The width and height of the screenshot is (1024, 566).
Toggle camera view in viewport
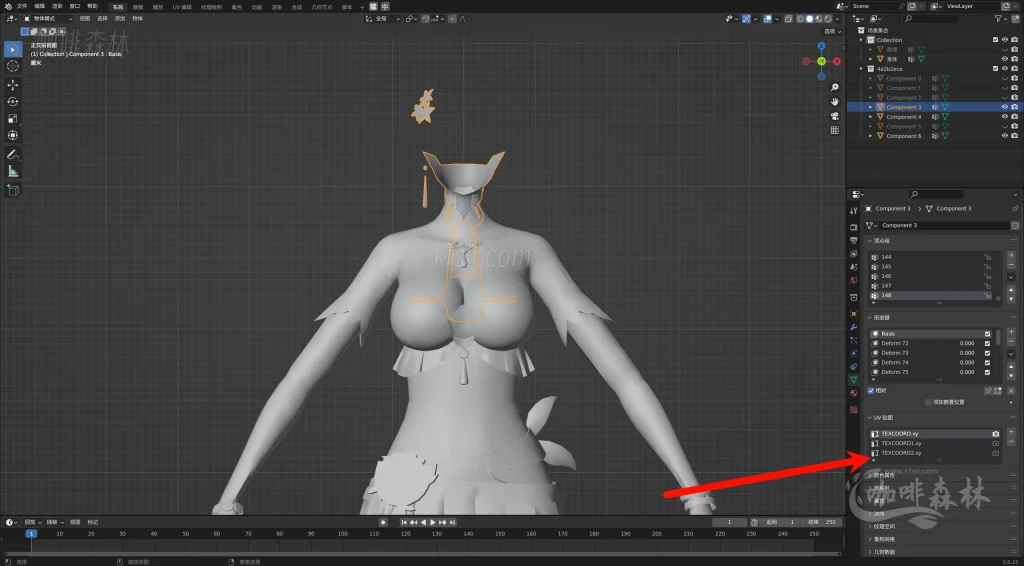[835, 116]
